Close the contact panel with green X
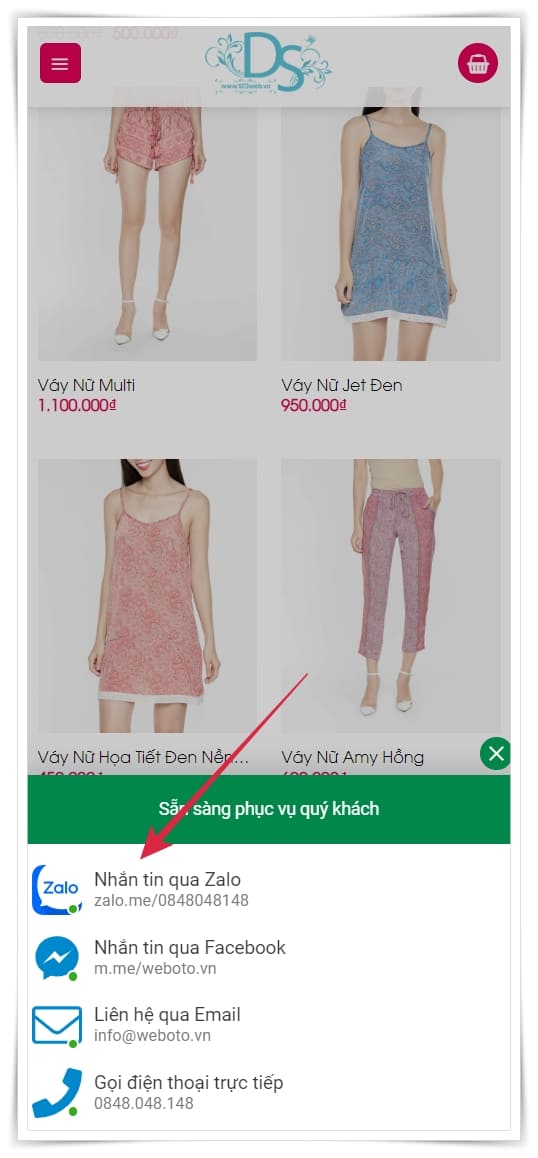The image size is (538, 1158). 496,754
